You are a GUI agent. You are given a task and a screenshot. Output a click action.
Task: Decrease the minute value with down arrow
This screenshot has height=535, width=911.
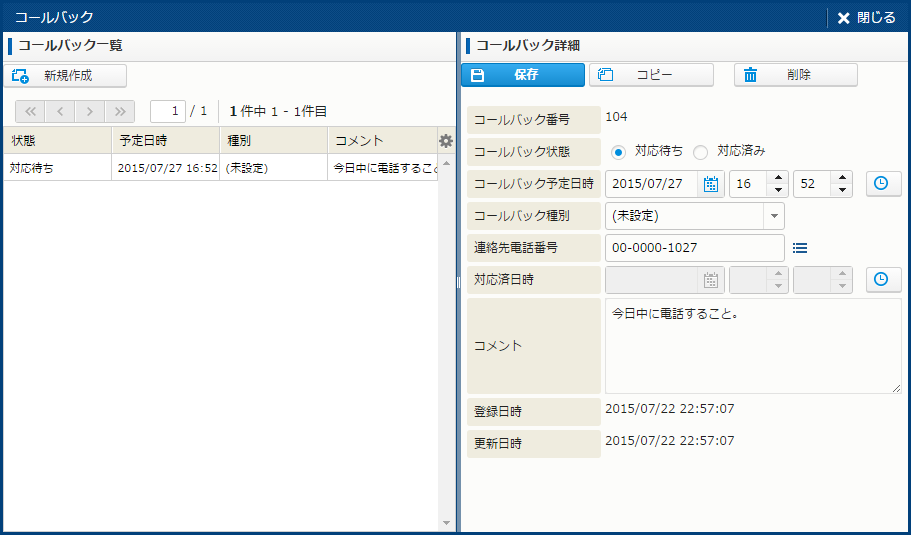pyautogui.click(x=841, y=190)
